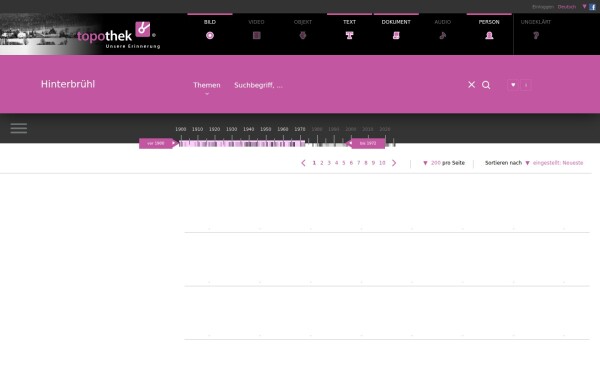The width and height of the screenshot is (600, 375).
Task: Click the 'eingestellt: Neueste' sort value
Action: (558, 163)
